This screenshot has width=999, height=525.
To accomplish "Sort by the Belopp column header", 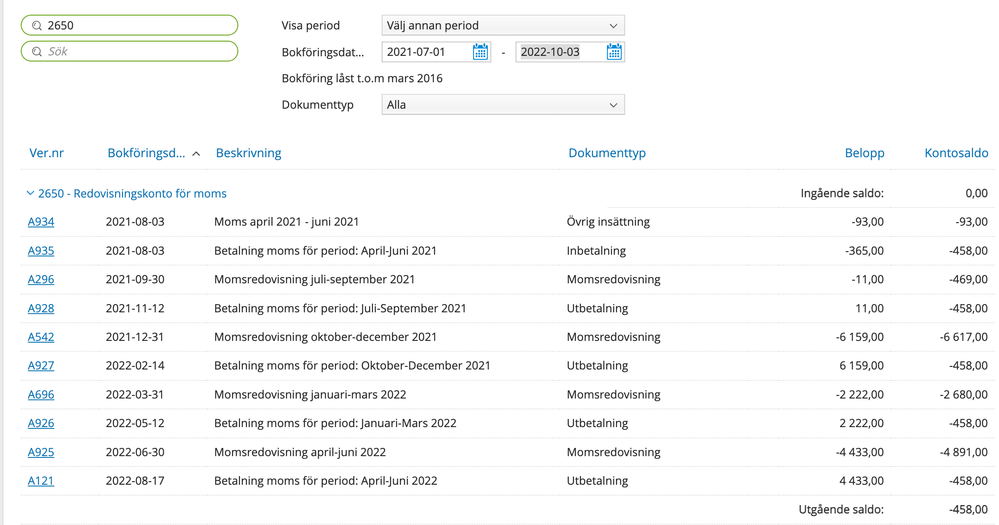I will coord(864,153).
